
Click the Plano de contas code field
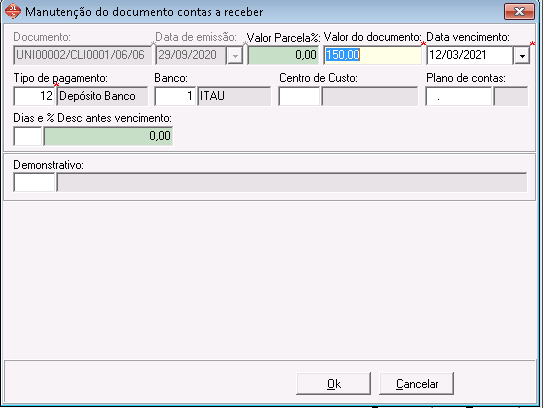pos(459,96)
